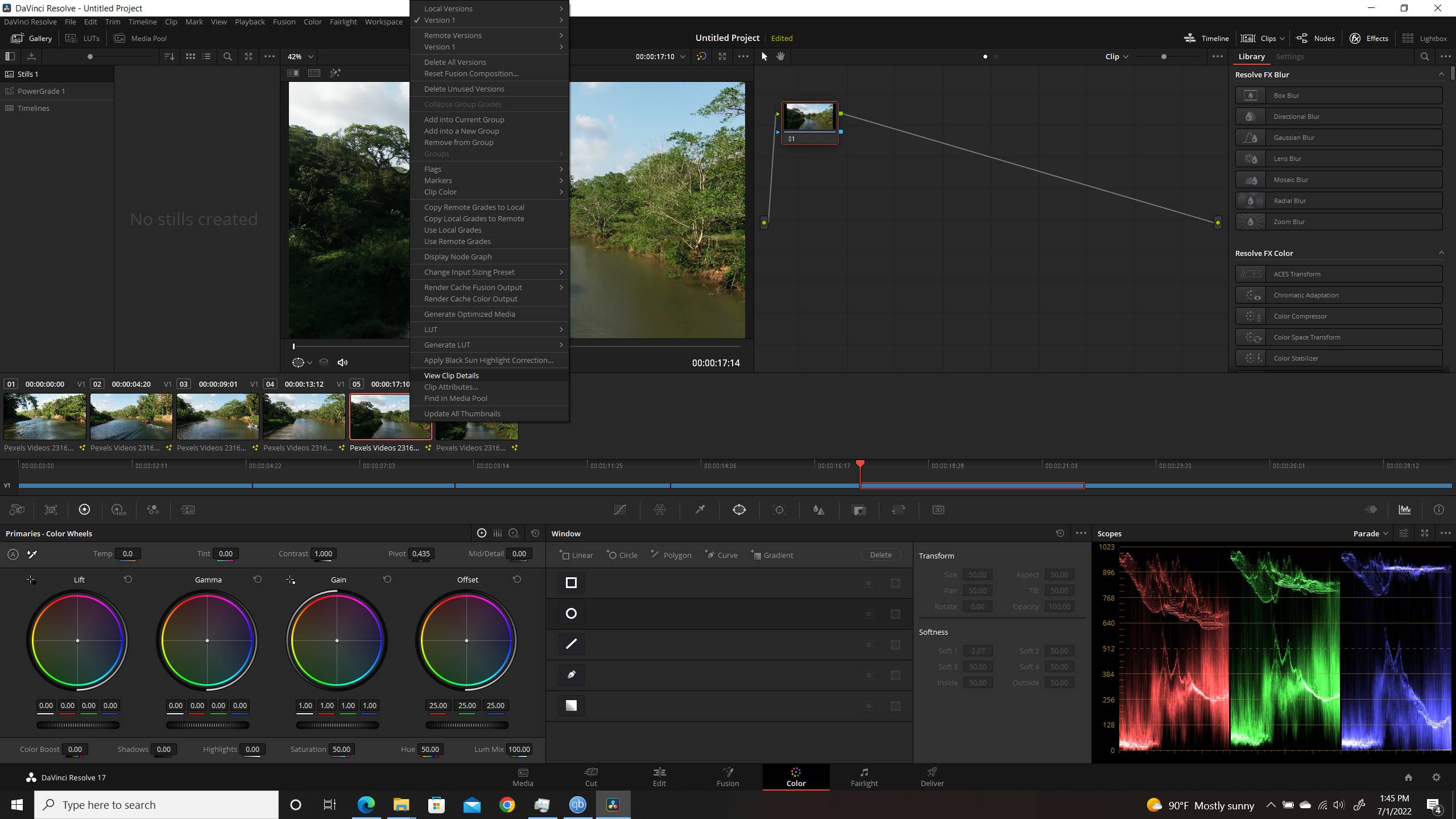Select View Clip Details menu item

(x=452, y=375)
